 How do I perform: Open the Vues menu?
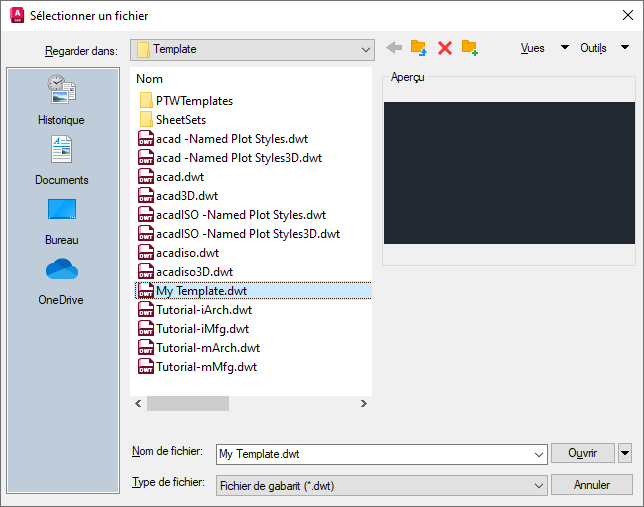coord(532,48)
